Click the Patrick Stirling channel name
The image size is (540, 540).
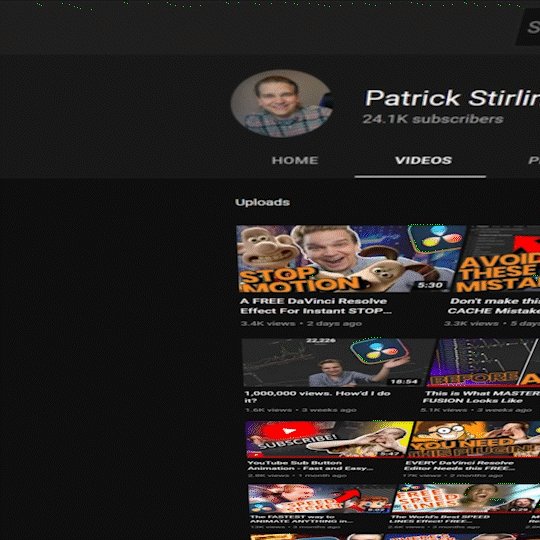click(452, 98)
